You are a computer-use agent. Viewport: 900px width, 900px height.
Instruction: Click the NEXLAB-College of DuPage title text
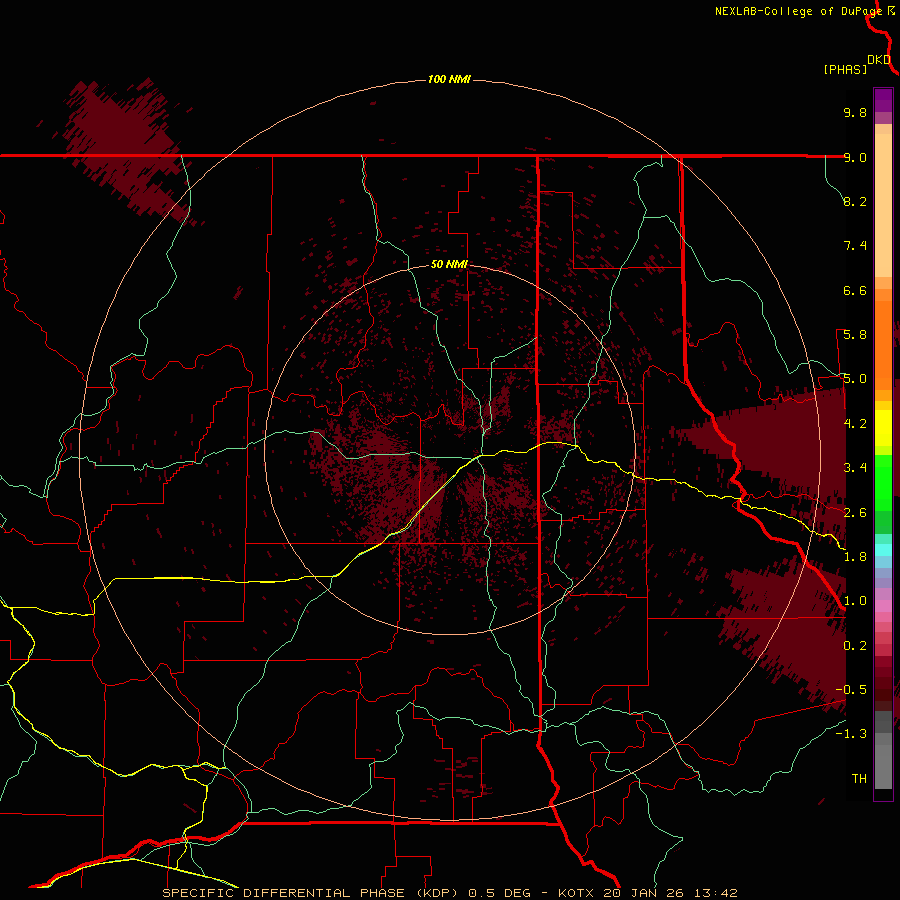(798, 11)
